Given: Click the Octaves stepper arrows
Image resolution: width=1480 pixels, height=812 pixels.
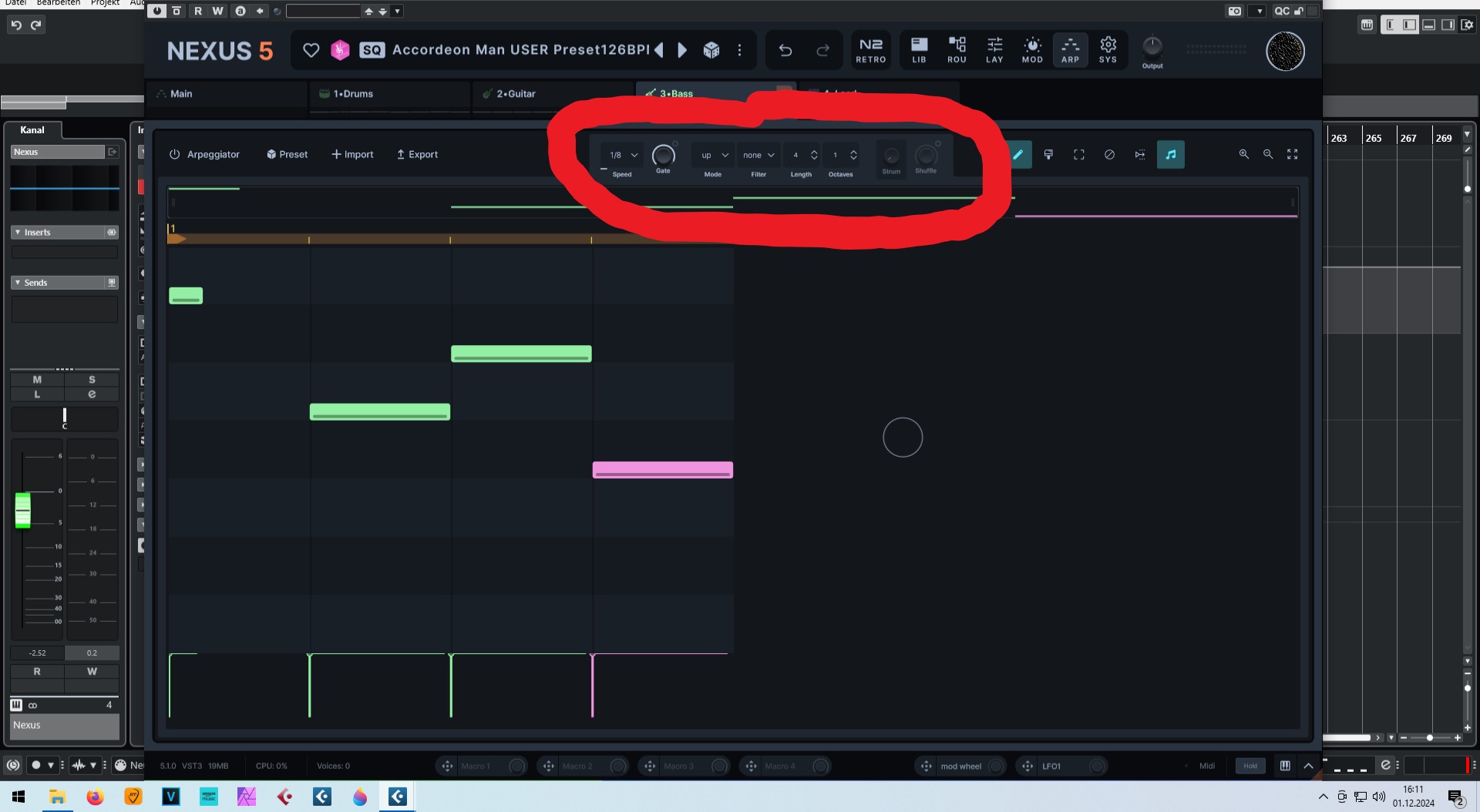Looking at the screenshot, I should coord(853,155).
